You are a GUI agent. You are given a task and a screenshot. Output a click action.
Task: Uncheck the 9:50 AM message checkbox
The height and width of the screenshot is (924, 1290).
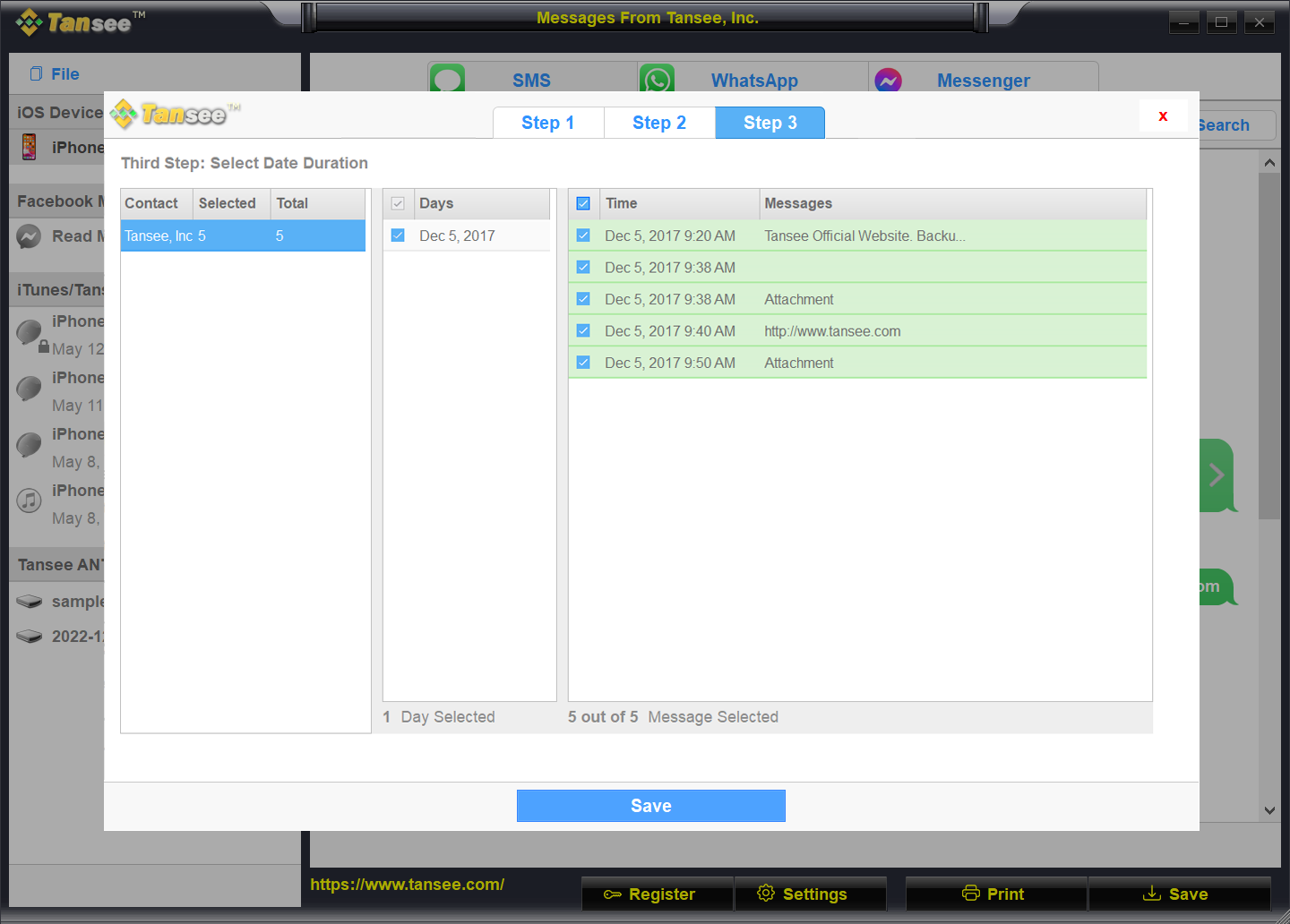[x=583, y=363]
